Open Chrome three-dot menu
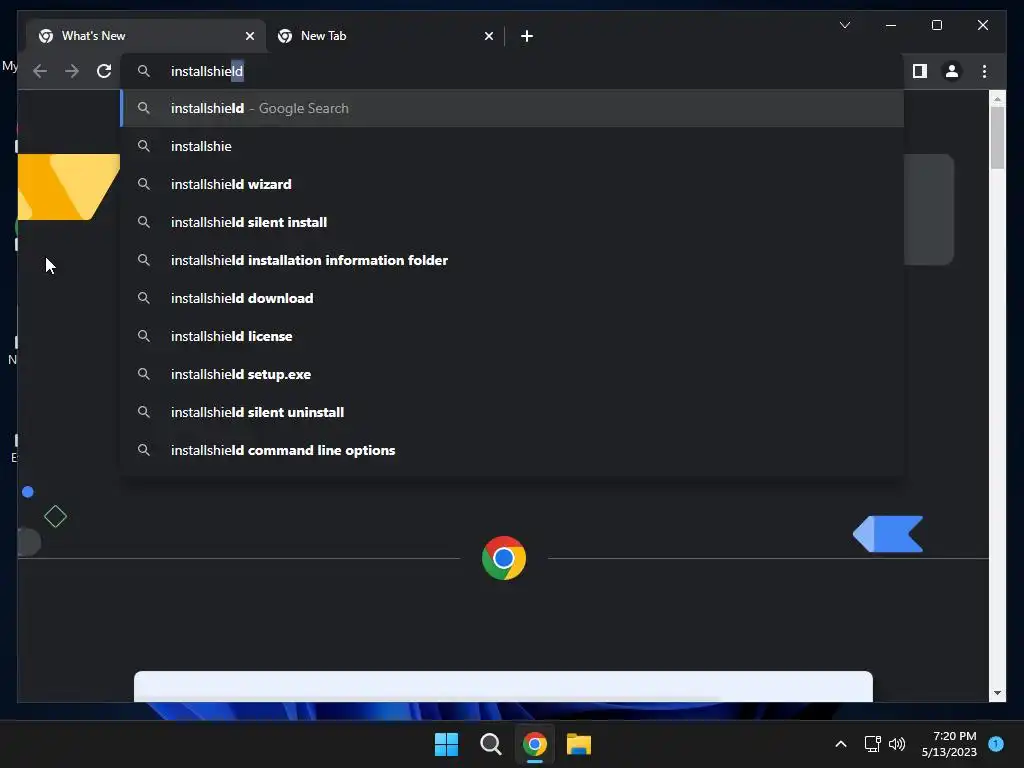Viewport: 1024px width, 768px height. tap(984, 71)
